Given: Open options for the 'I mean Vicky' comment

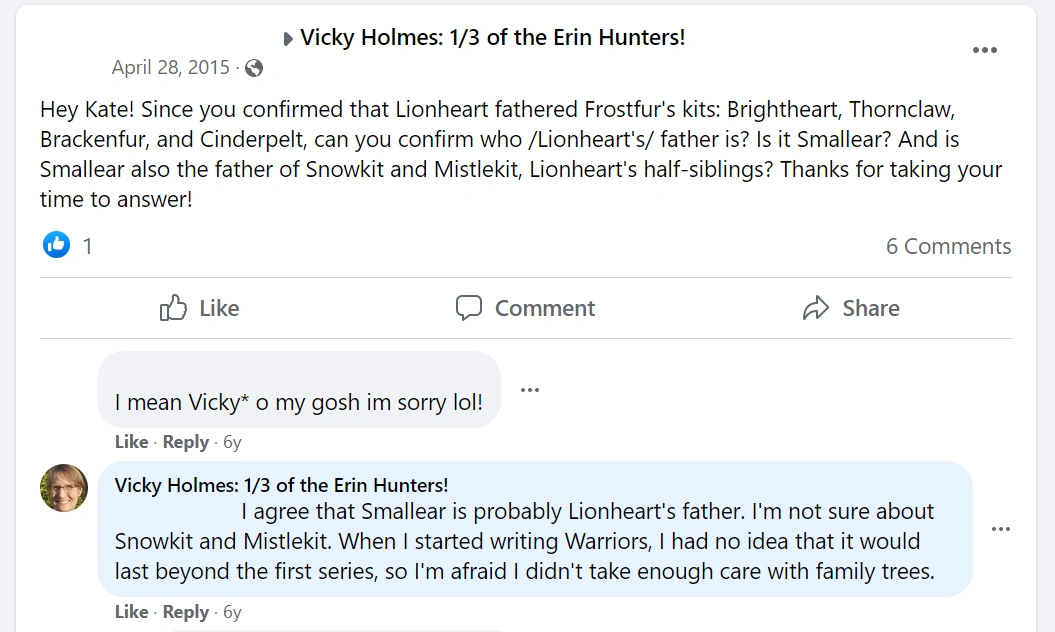Looking at the screenshot, I should 530,390.
